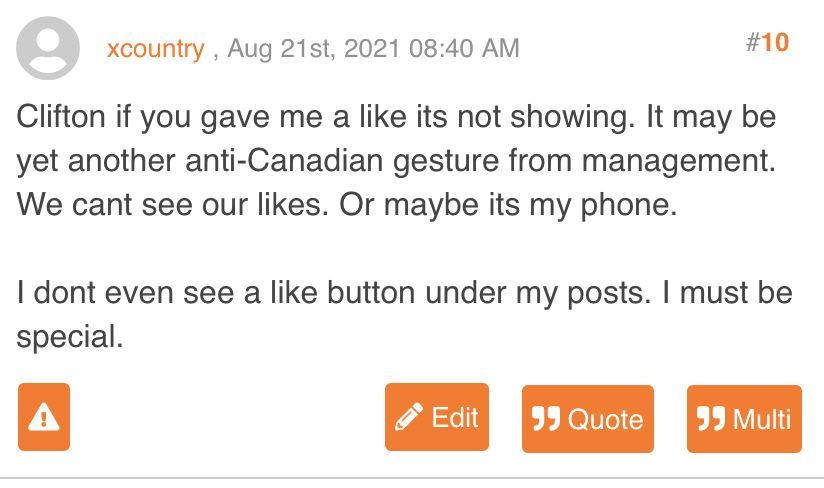Viewport: 824px width, 488px height.
Task: Click the quotation marks icon on Multi
Action: (x=711, y=419)
